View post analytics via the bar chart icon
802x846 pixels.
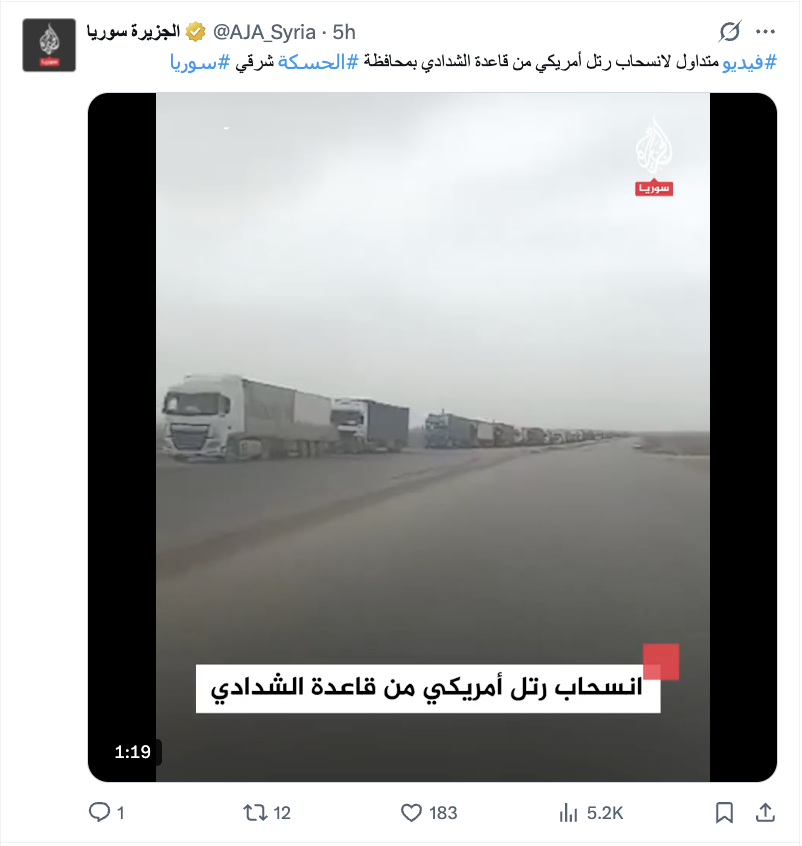point(568,813)
